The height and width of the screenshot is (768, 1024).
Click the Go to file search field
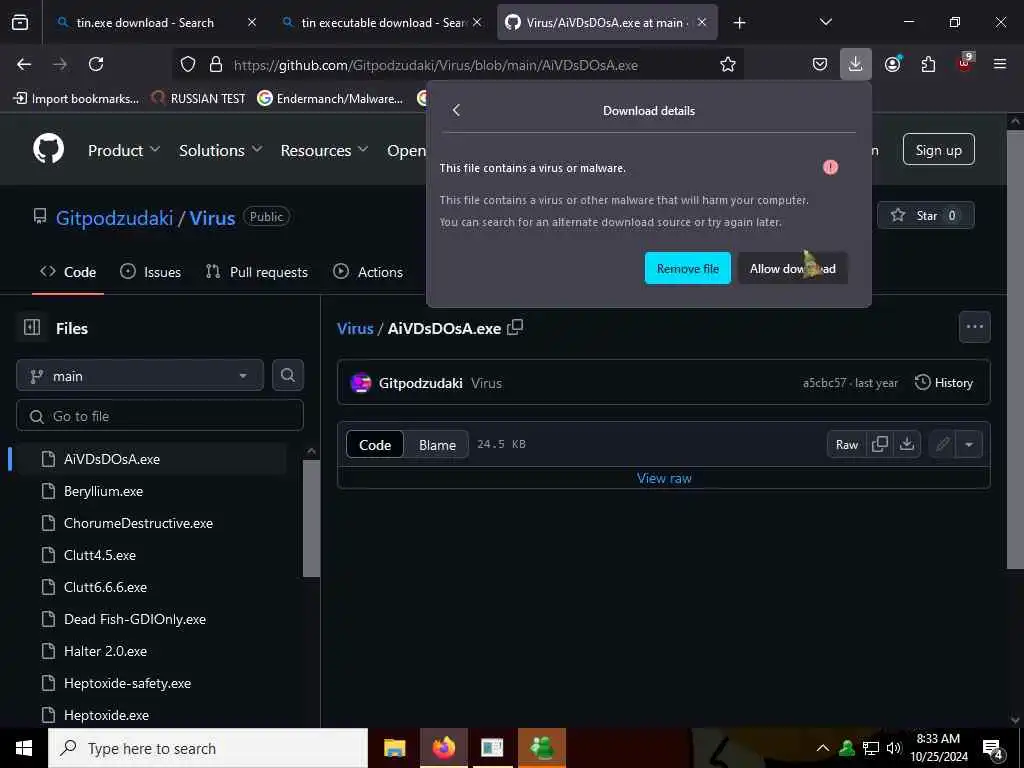click(160, 415)
